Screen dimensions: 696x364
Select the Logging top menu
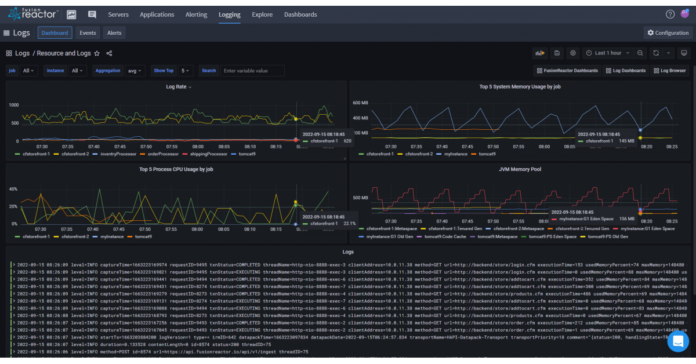[229, 15]
